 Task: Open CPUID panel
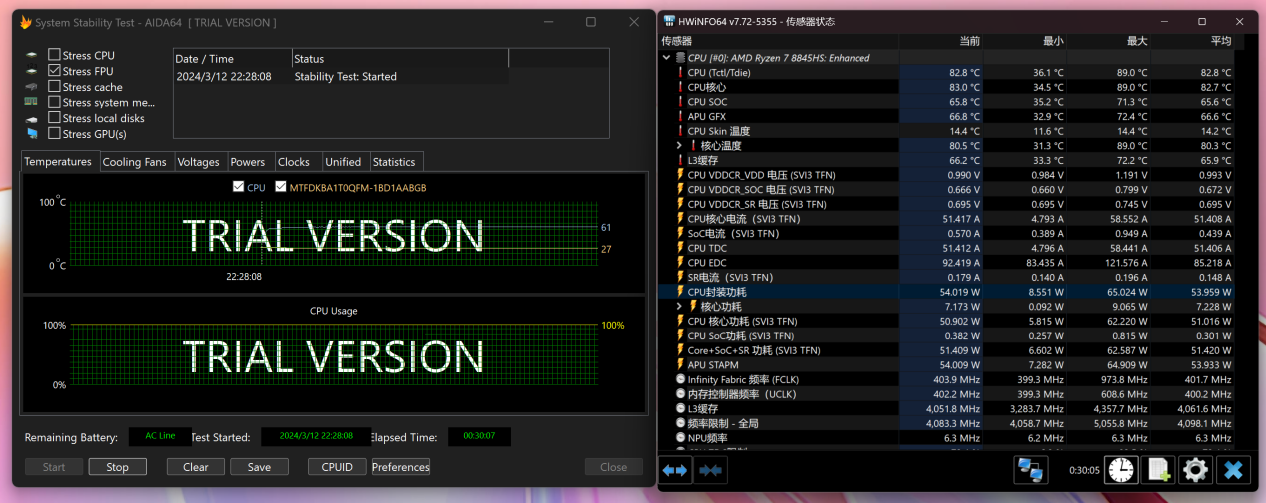[x=337, y=467]
